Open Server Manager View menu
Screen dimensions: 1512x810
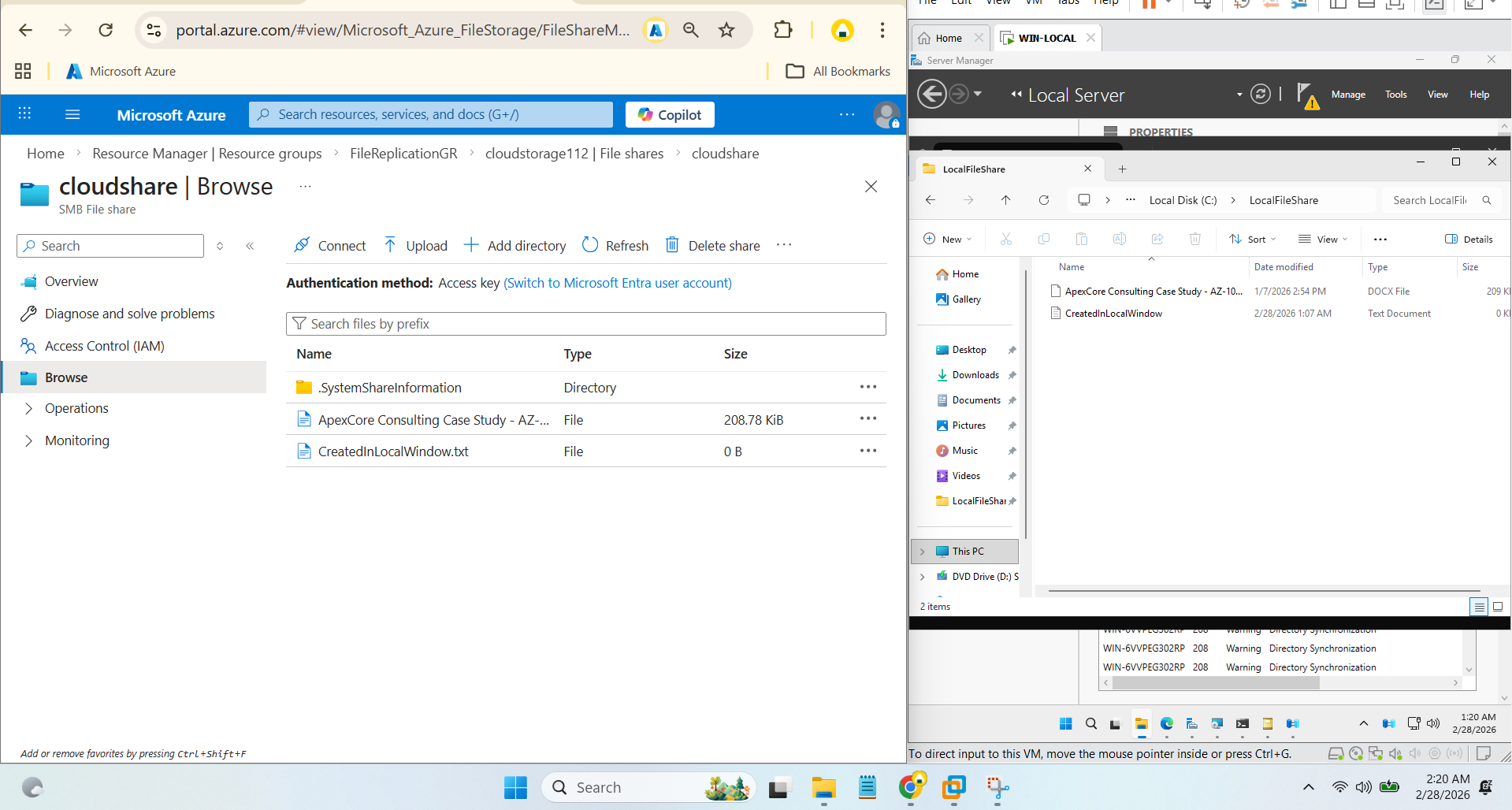click(1438, 95)
